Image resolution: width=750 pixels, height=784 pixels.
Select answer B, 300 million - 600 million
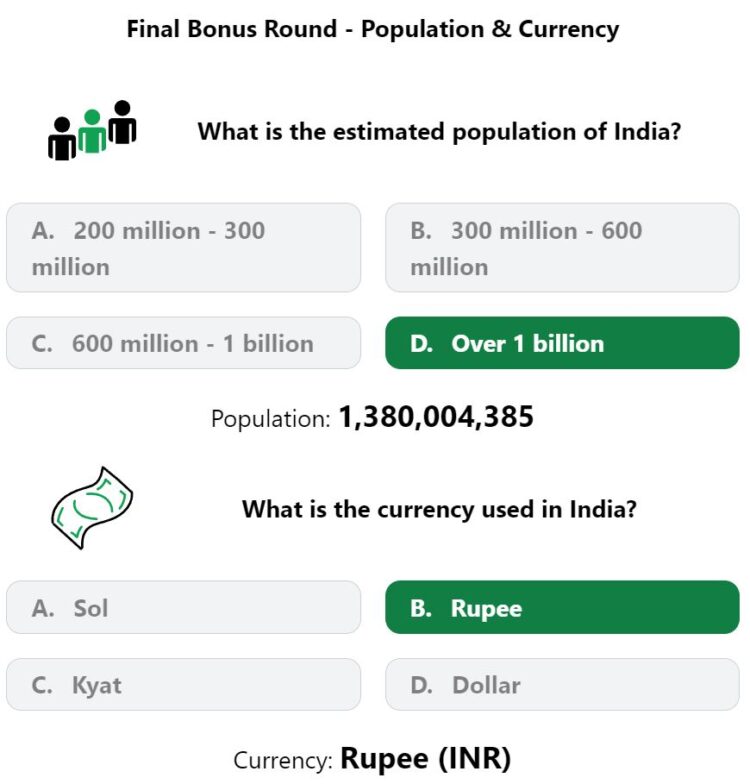pyautogui.click(x=562, y=248)
